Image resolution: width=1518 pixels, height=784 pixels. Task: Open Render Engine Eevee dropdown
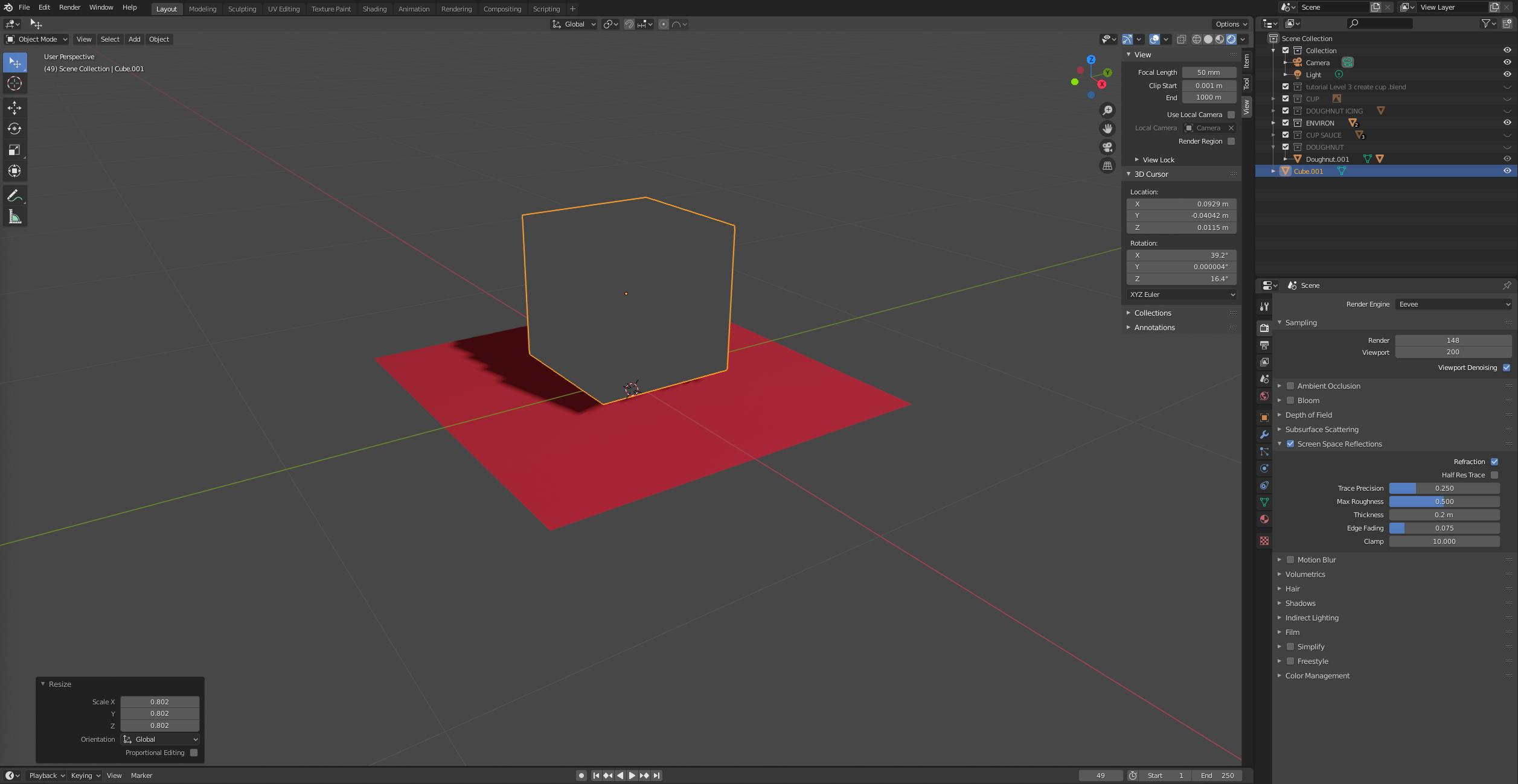coord(1453,305)
